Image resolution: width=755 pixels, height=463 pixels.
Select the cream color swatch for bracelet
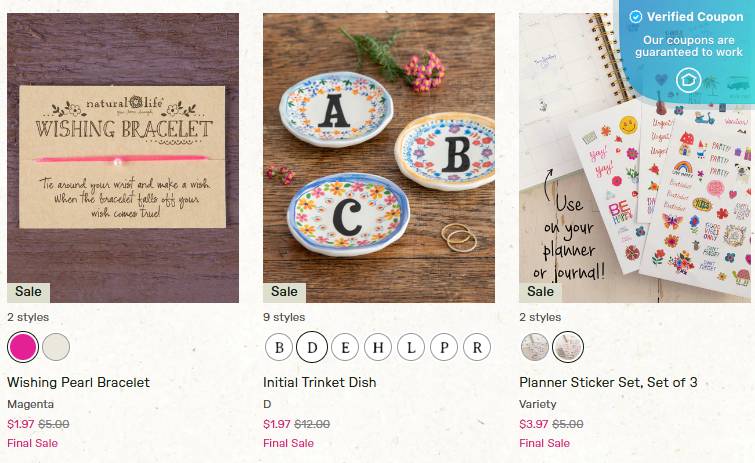click(56, 347)
